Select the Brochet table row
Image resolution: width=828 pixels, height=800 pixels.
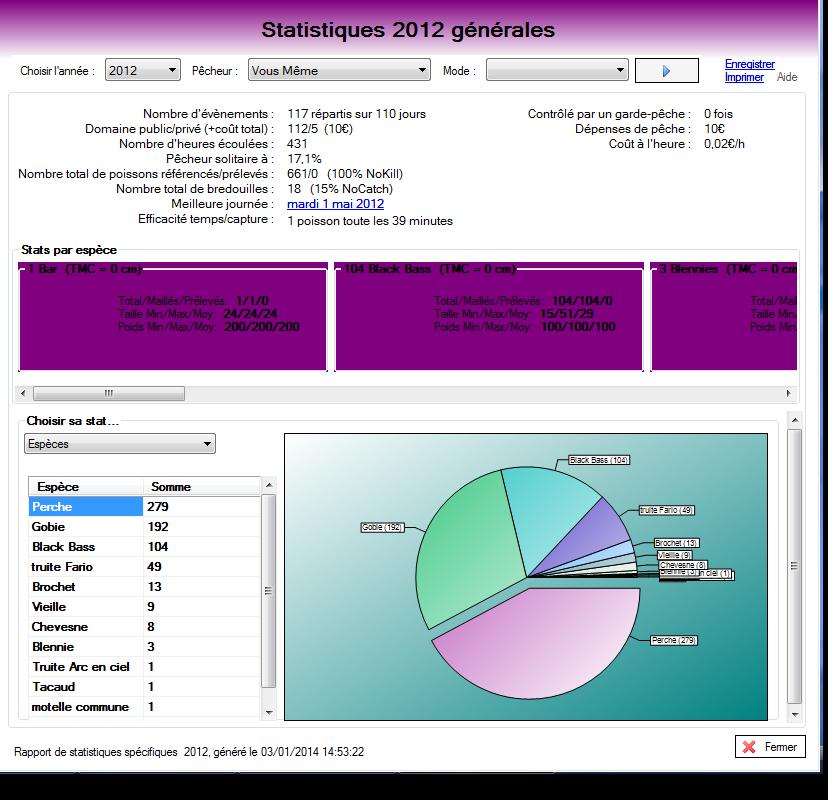(144, 587)
